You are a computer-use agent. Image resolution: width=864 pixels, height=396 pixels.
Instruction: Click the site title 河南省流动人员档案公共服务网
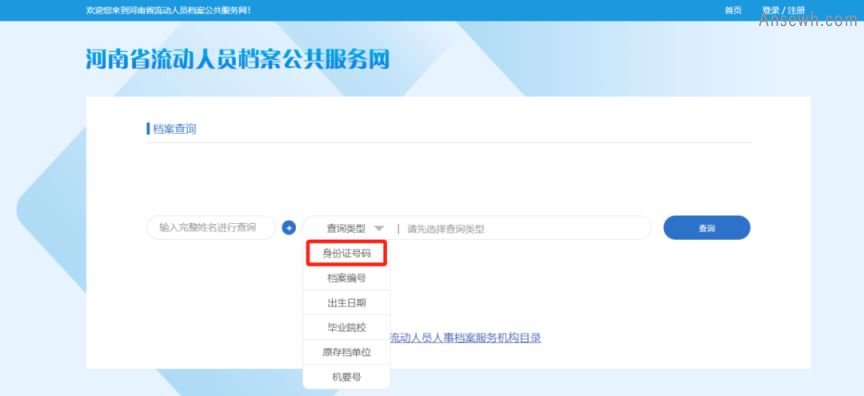[237, 59]
